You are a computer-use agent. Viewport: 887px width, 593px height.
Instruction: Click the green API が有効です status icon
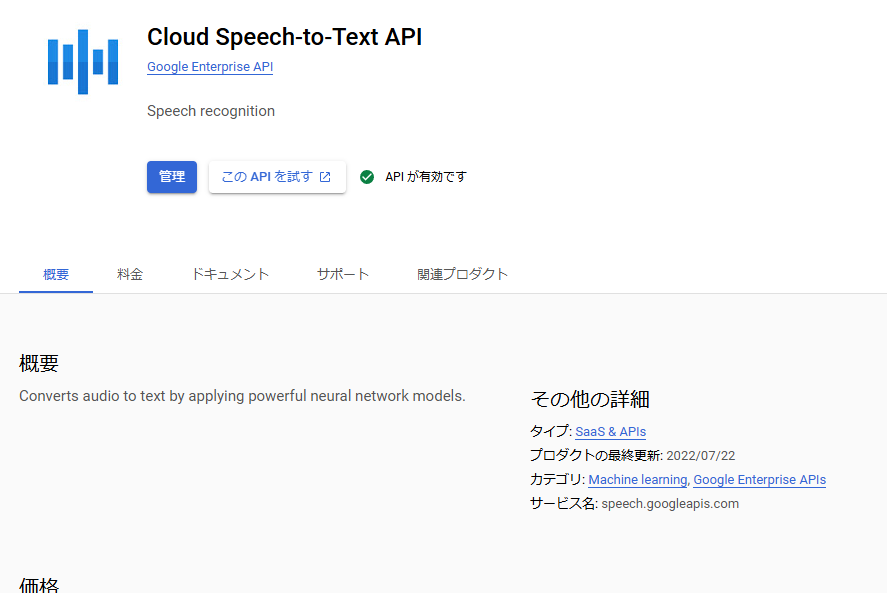[367, 176]
